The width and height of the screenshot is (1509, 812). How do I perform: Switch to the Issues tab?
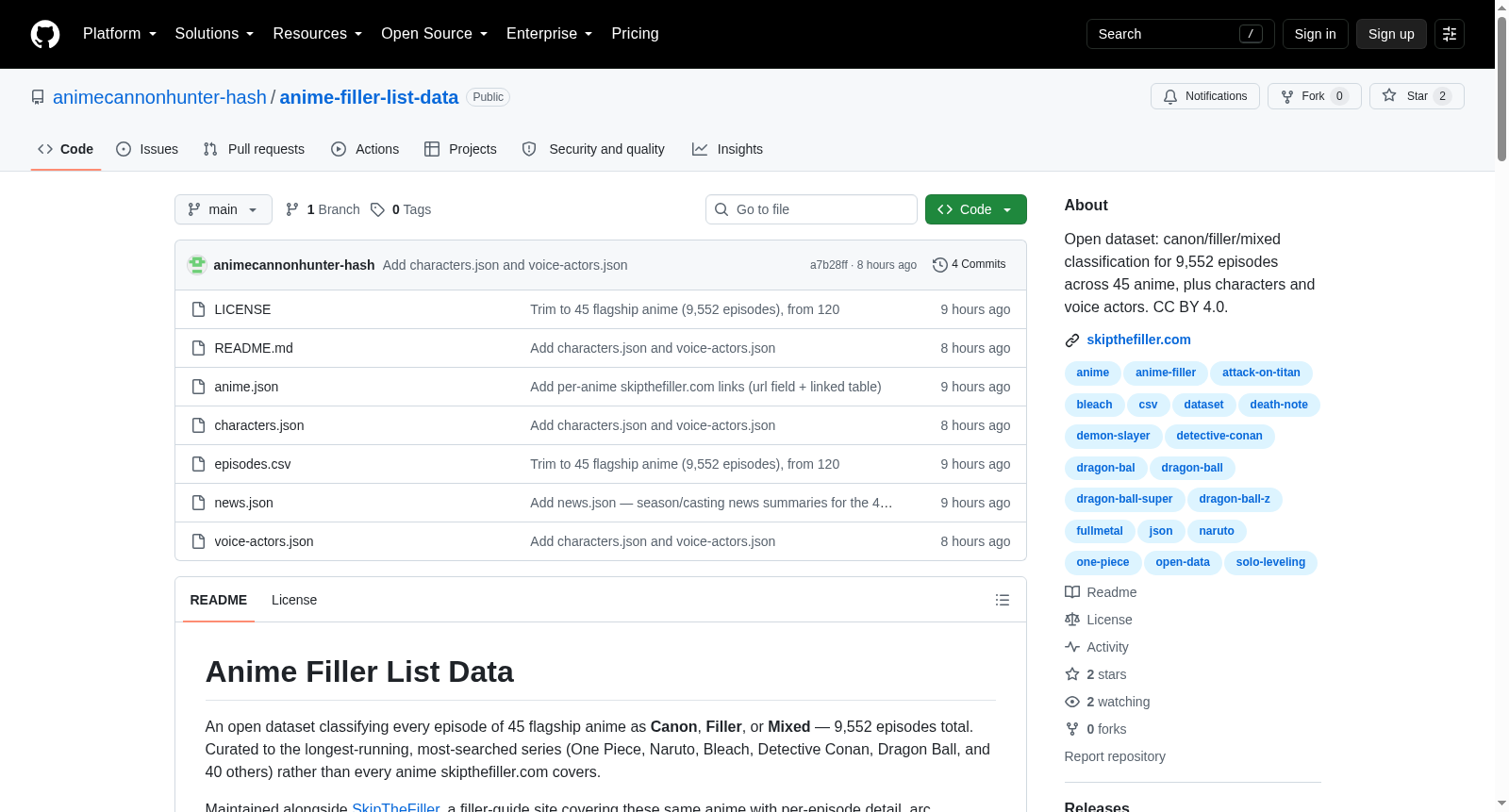147,149
